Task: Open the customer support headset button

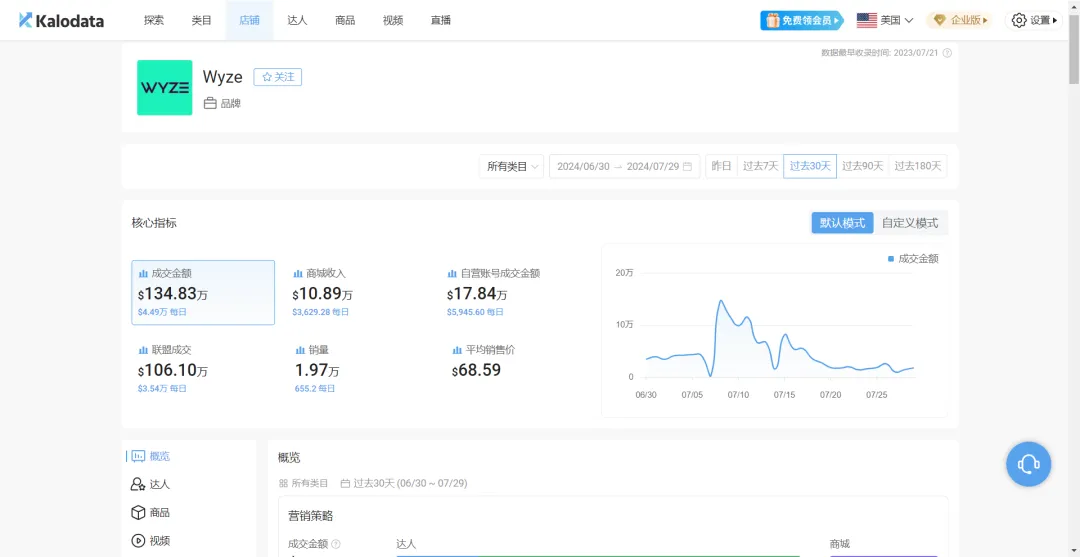Action: [1028, 464]
